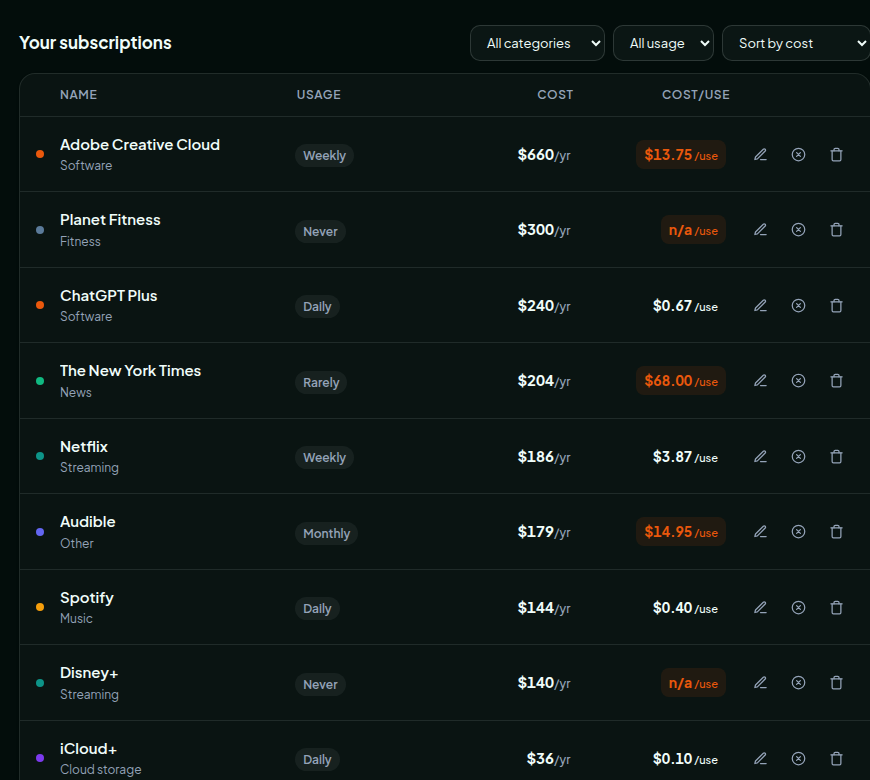Open the All usage filter dropdown
Screen dimensions: 870x780
tap(663, 43)
